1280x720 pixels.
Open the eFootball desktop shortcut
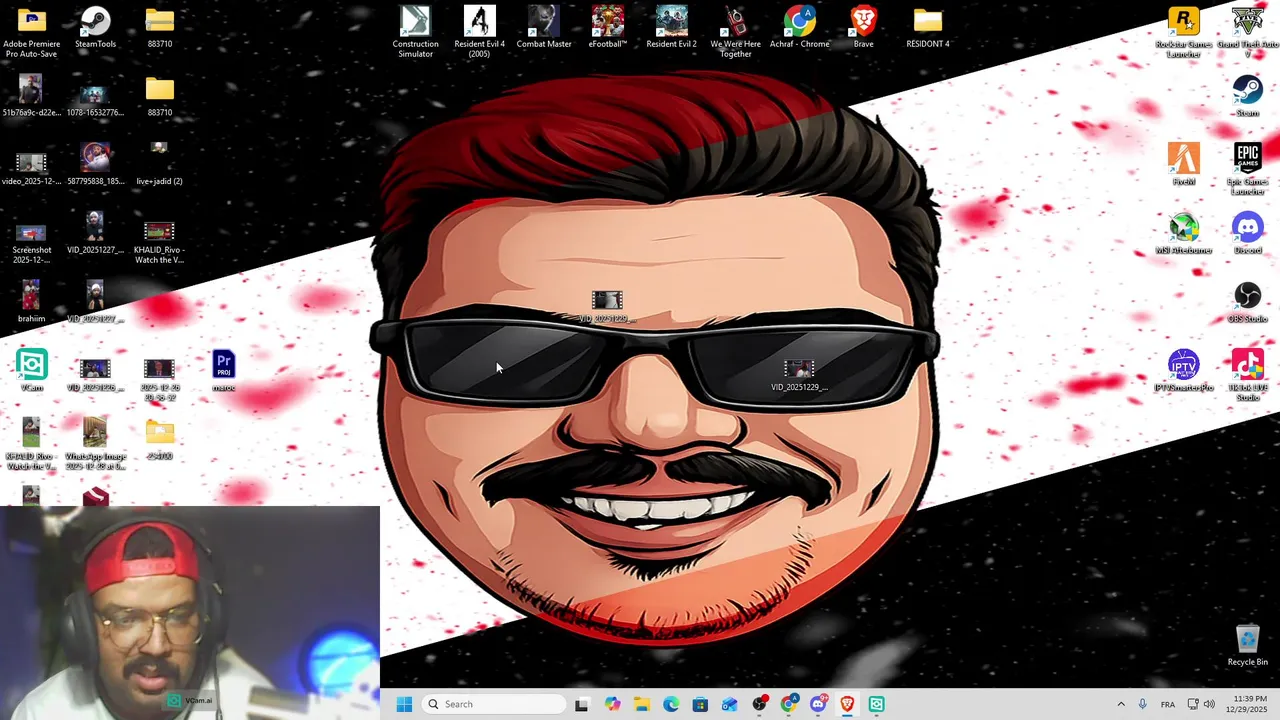pos(607,28)
